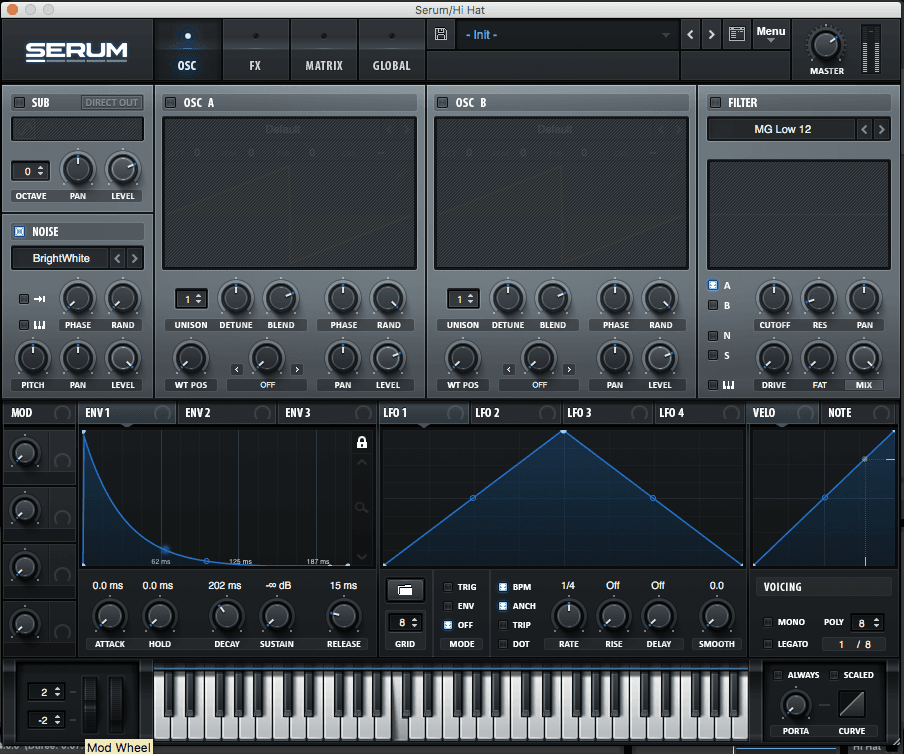Open the MG Low 12 filter type menu
The image size is (904, 754).
click(782, 129)
